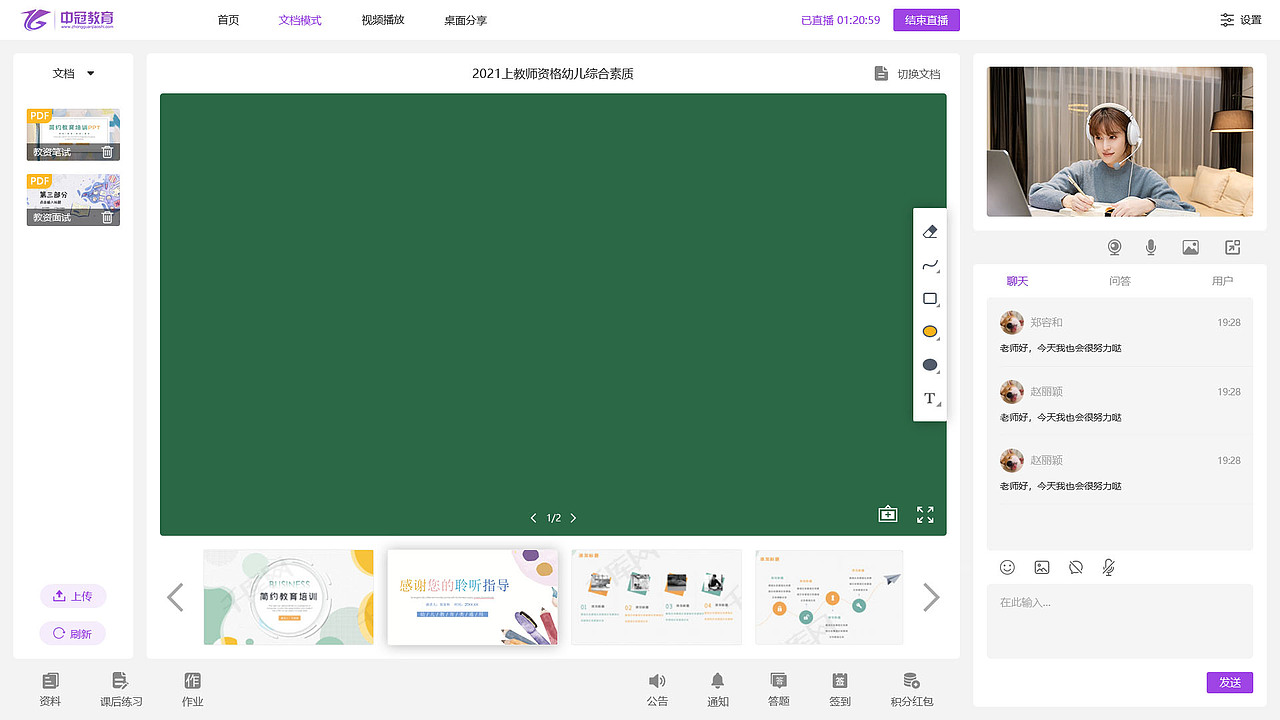Image resolution: width=1280 pixels, height=720 pixels.
Task: Open next slide with right page arrow
Action: click(573, 518)
